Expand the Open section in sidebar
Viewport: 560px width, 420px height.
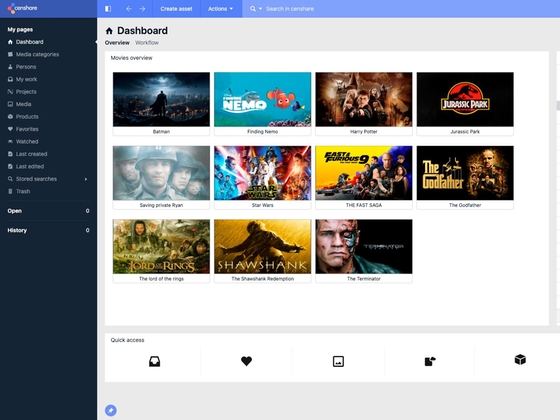point(48,211)
